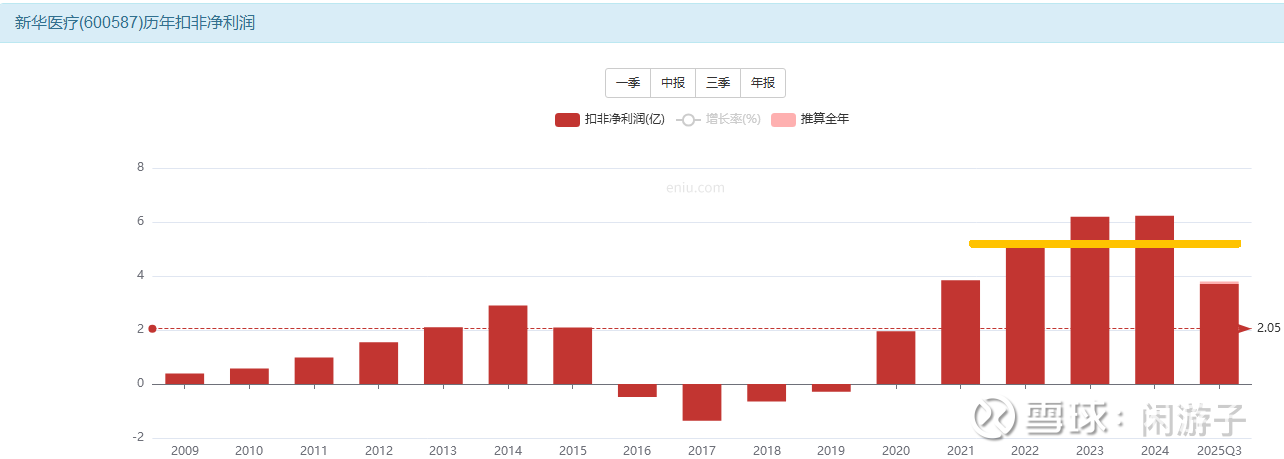Click the 2012 profit bar

(379, 363)
